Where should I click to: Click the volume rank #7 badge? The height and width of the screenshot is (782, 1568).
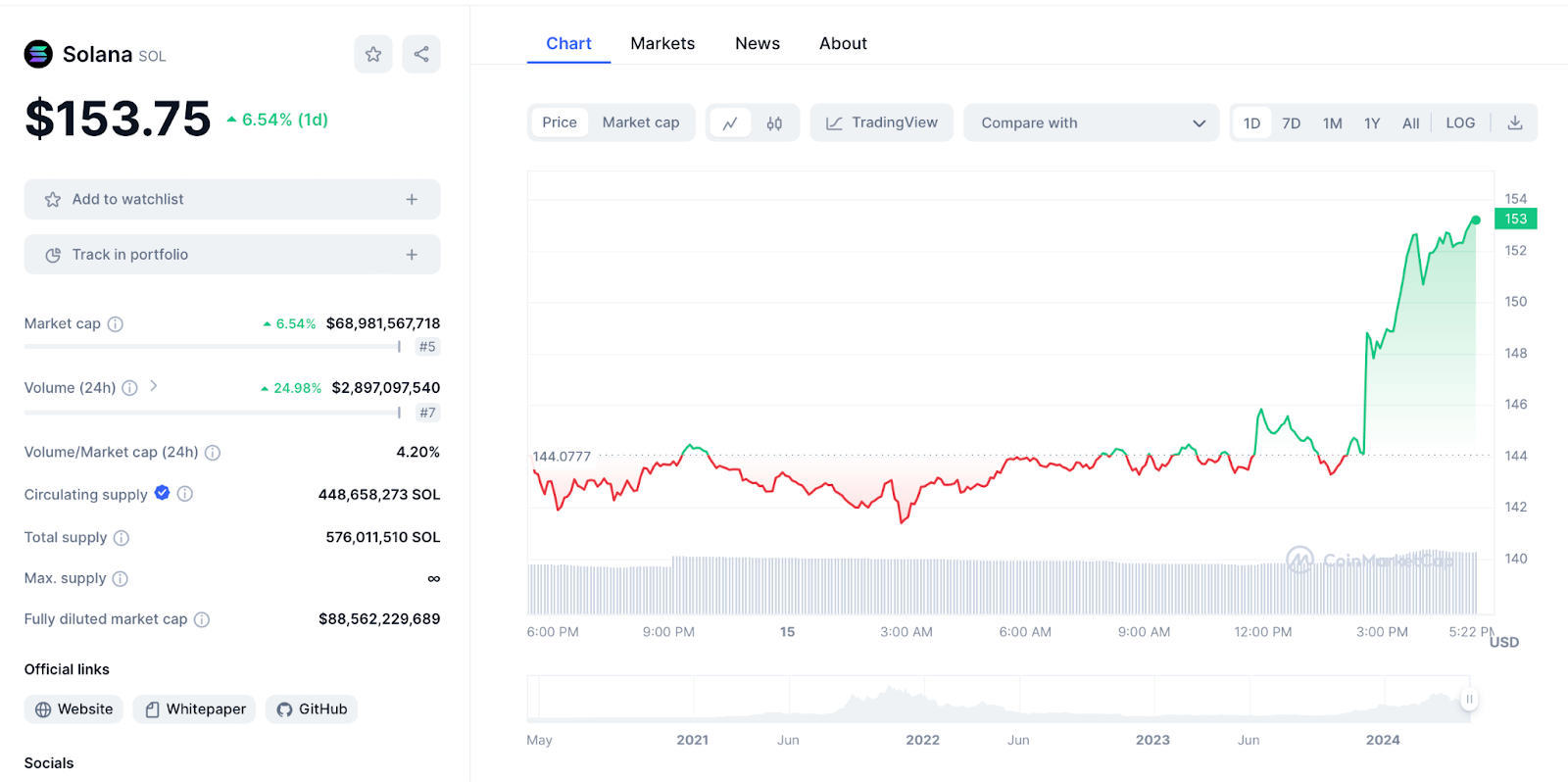(x=427, y=413)
